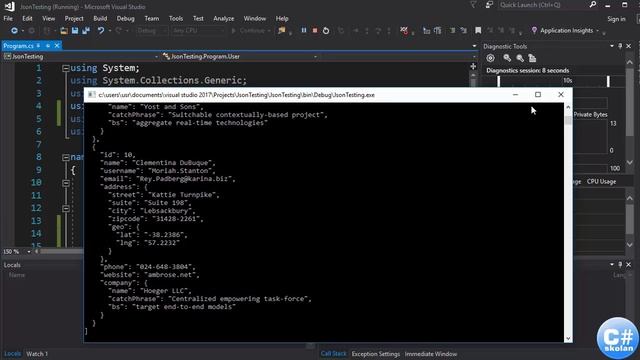The image size is (640, 360).
Task: Open the File menu
Action: click(8, 19)
